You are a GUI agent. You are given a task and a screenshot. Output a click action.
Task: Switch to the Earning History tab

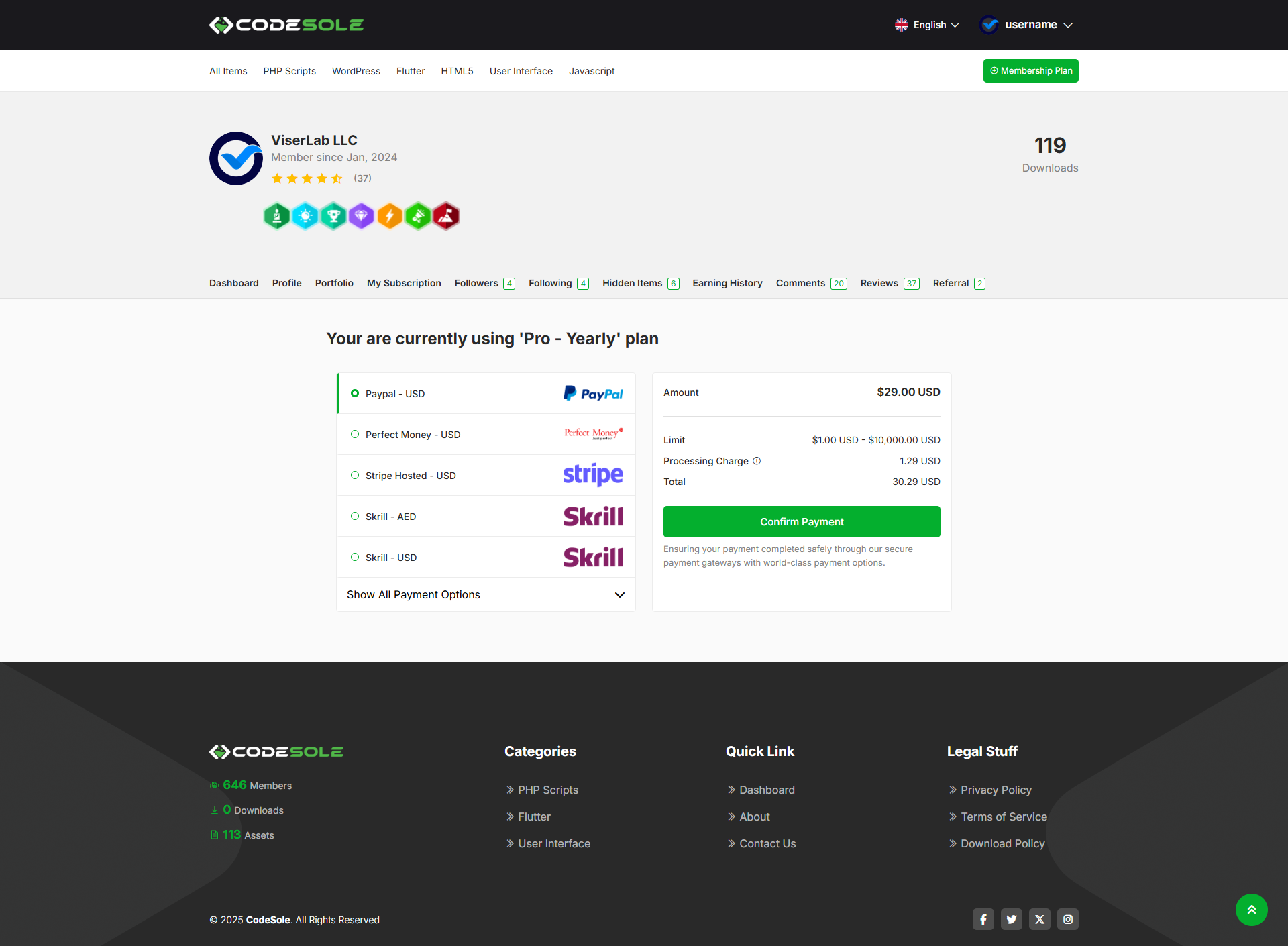pos(727,283)
